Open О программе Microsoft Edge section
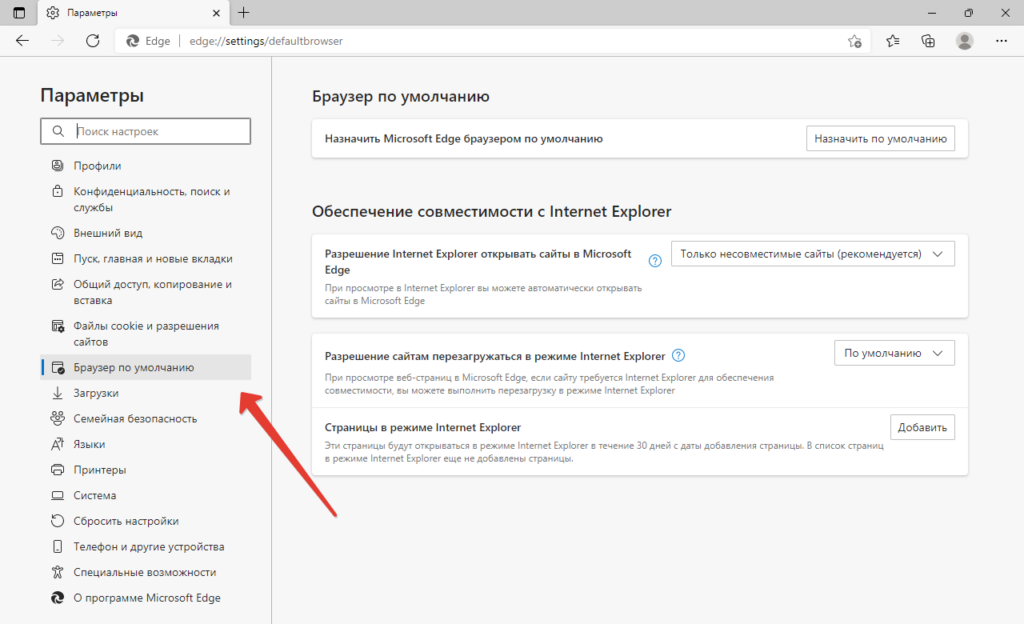 click(146, 598)
